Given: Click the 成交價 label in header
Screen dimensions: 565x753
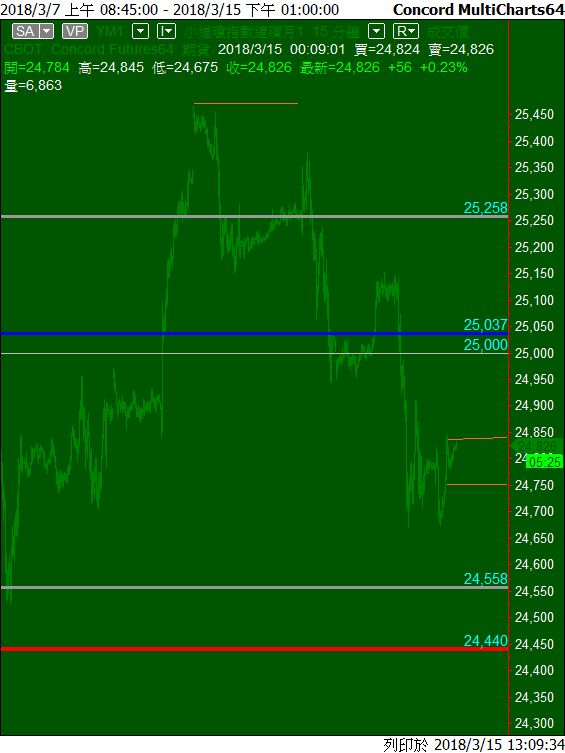Looking at the screenshot, I should click(x=447, y=32).
